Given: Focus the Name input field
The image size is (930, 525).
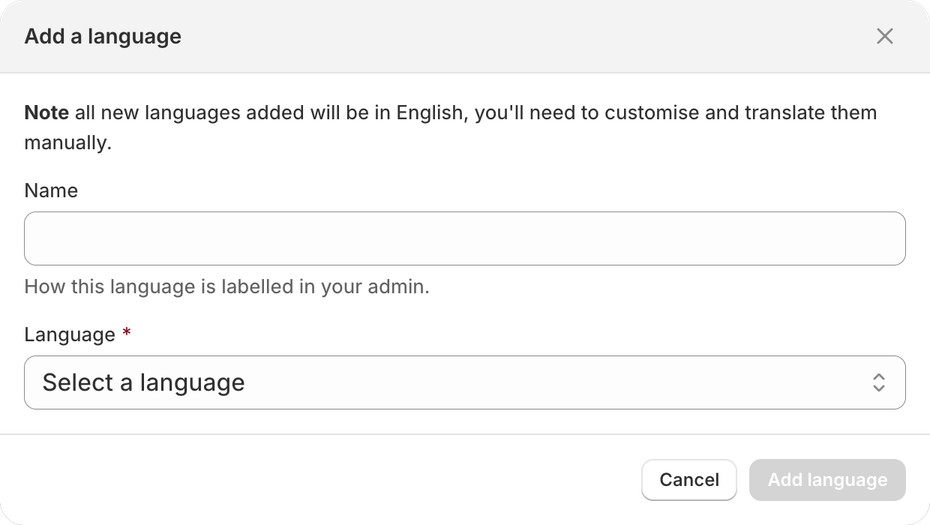Looking at the screenshot, I should tap(464, 238).
